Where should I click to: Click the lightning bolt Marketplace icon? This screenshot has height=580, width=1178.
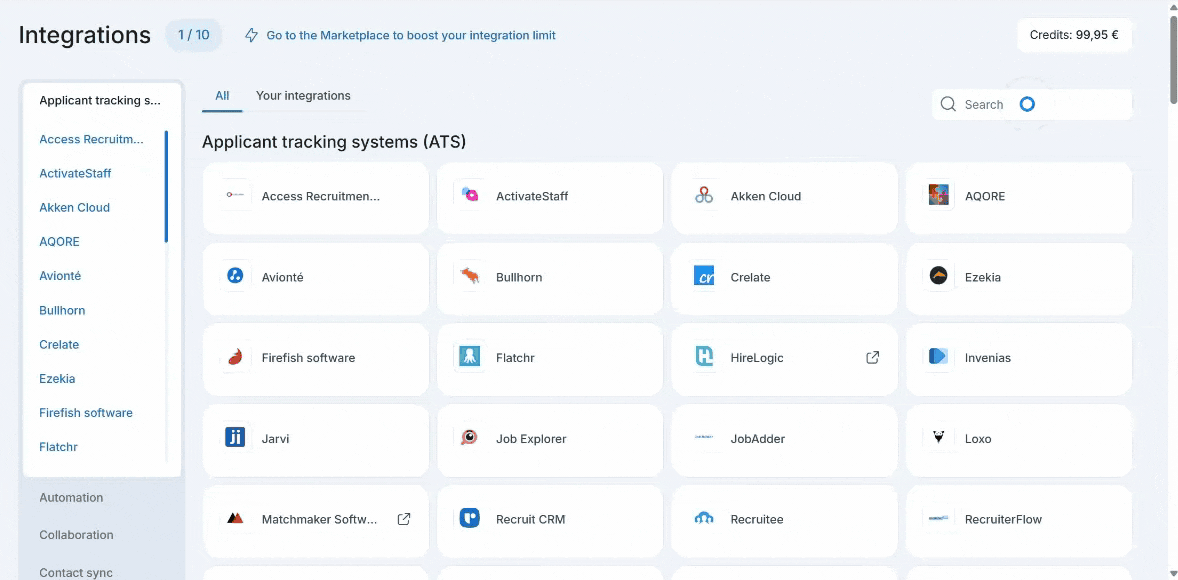pyautogui.click(x=252, y=35)
